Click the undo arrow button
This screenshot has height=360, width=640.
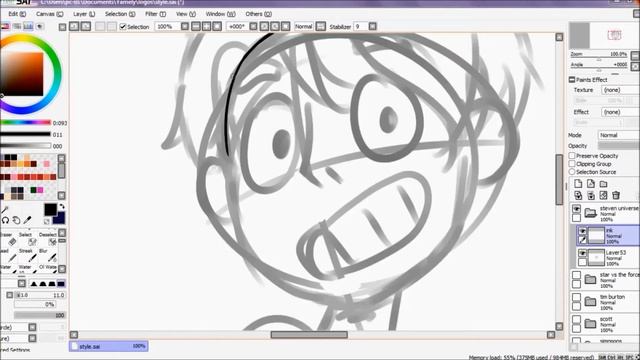[74, 27]
